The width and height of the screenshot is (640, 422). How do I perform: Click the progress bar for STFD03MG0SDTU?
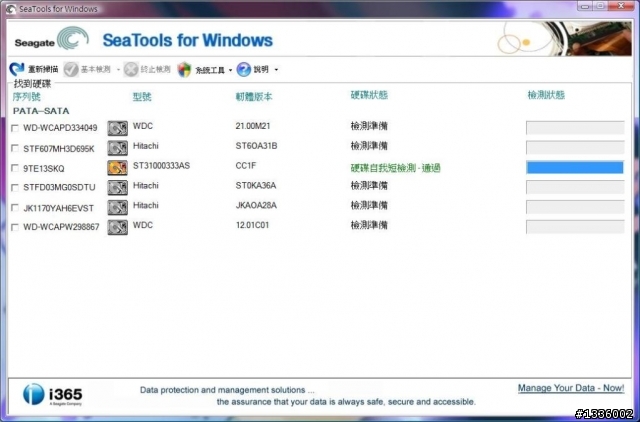pos(575,187)
